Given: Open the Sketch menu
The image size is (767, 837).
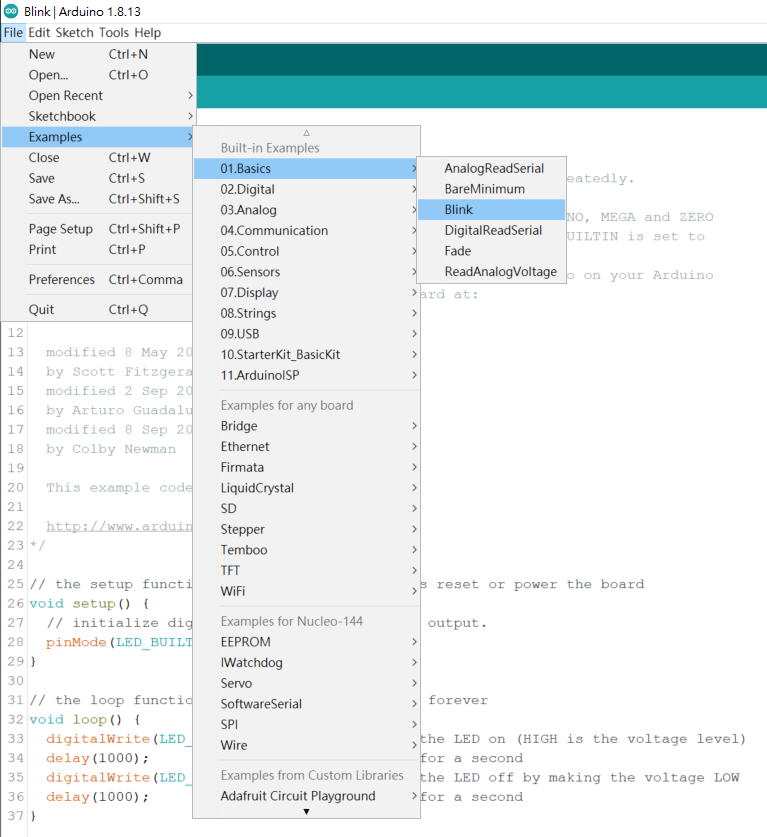Looking at the screenshot, I should [75, 33].
